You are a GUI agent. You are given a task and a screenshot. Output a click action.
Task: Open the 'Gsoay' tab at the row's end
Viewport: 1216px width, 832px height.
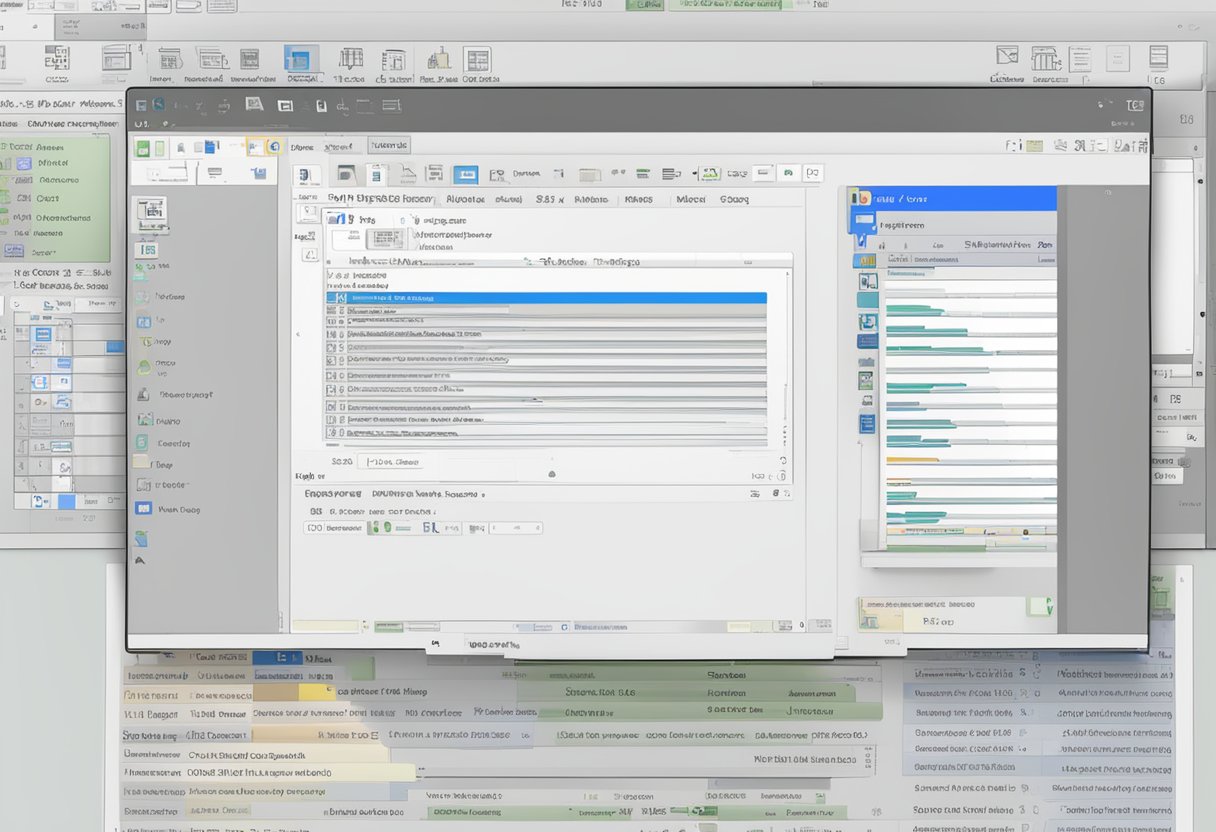click(x=734, y=199)
